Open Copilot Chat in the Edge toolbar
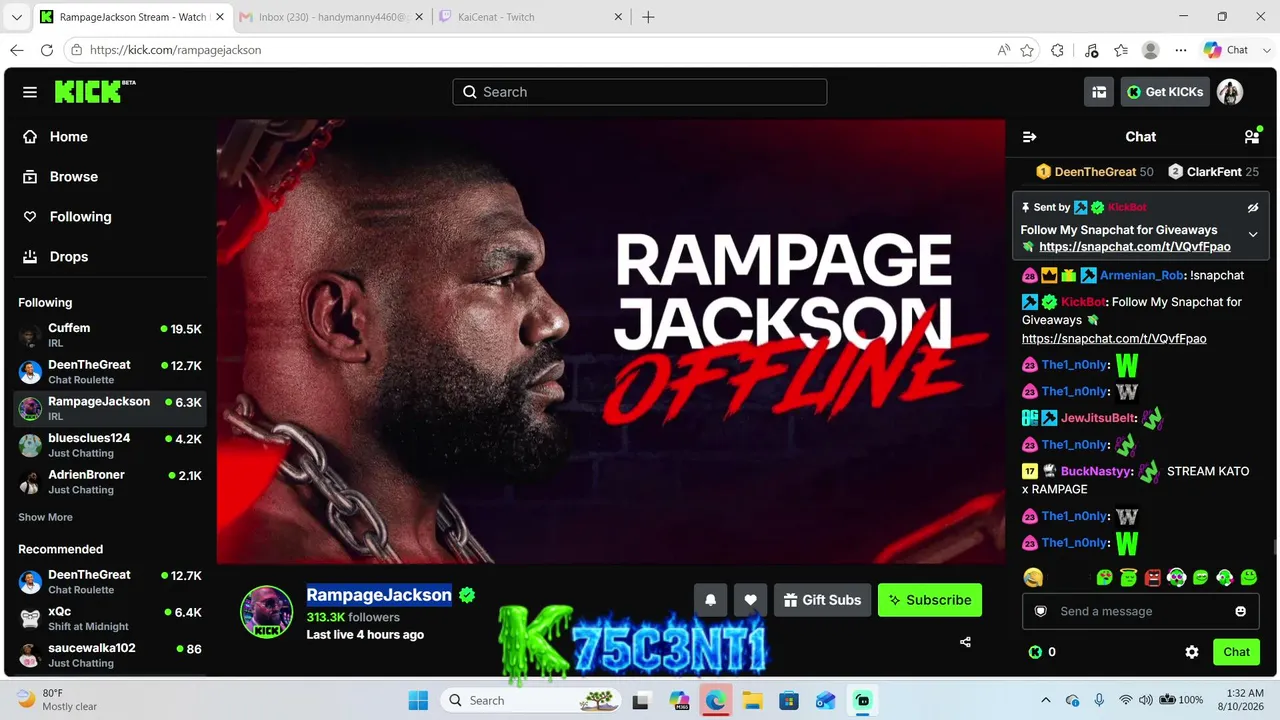The image size is (1280, 720). (x=1226, y=50)
